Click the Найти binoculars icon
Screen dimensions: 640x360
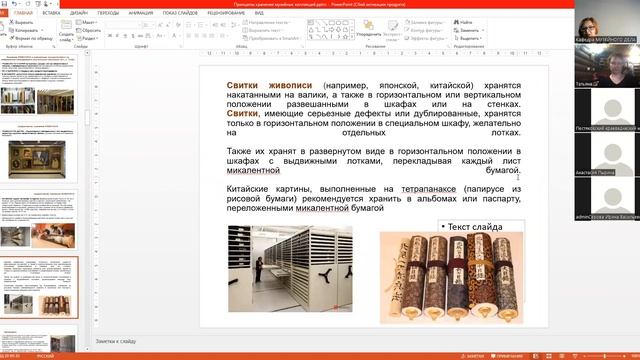click(x=456, y=22)
